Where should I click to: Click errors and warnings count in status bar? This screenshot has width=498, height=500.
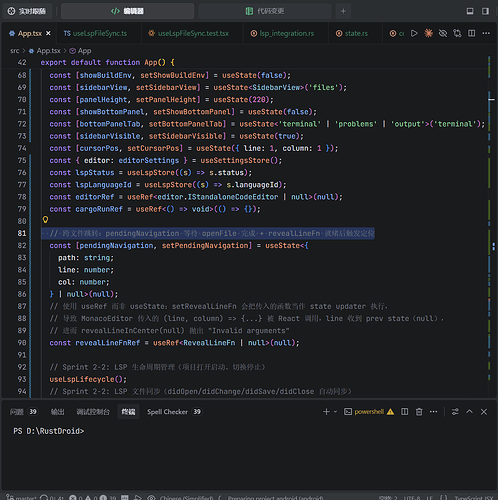tap(93, 498)
